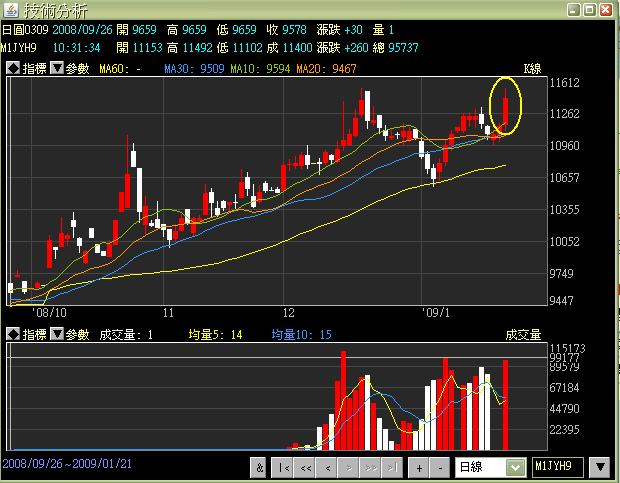Click the MA60 indicator label
Image resolution: width=620 pixels, height=483 pixels.
point(120,69)
